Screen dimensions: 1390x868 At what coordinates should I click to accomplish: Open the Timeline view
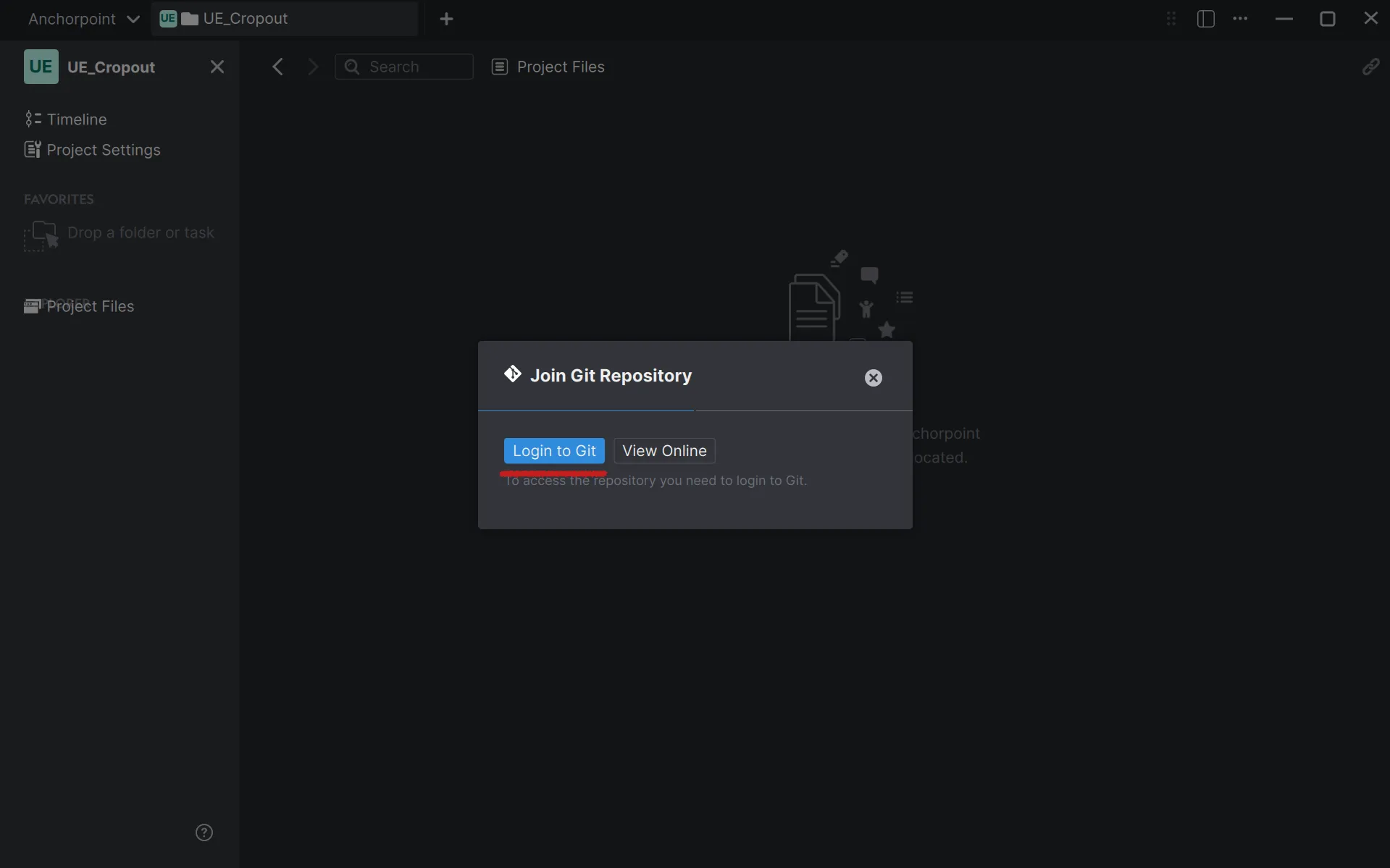click(66, 119)
